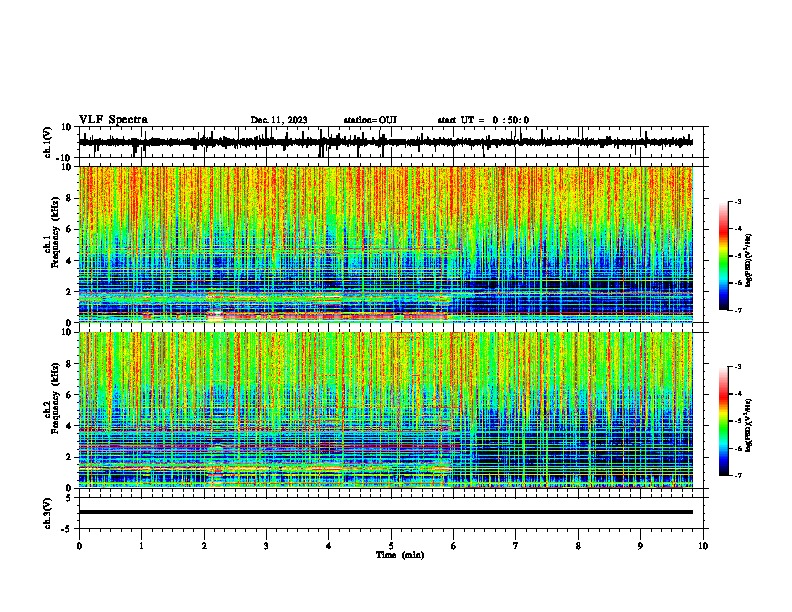Click time axis tick label "7"
Image resolution: width=792 pixels, height=612 pixels.
click(516, 545)
